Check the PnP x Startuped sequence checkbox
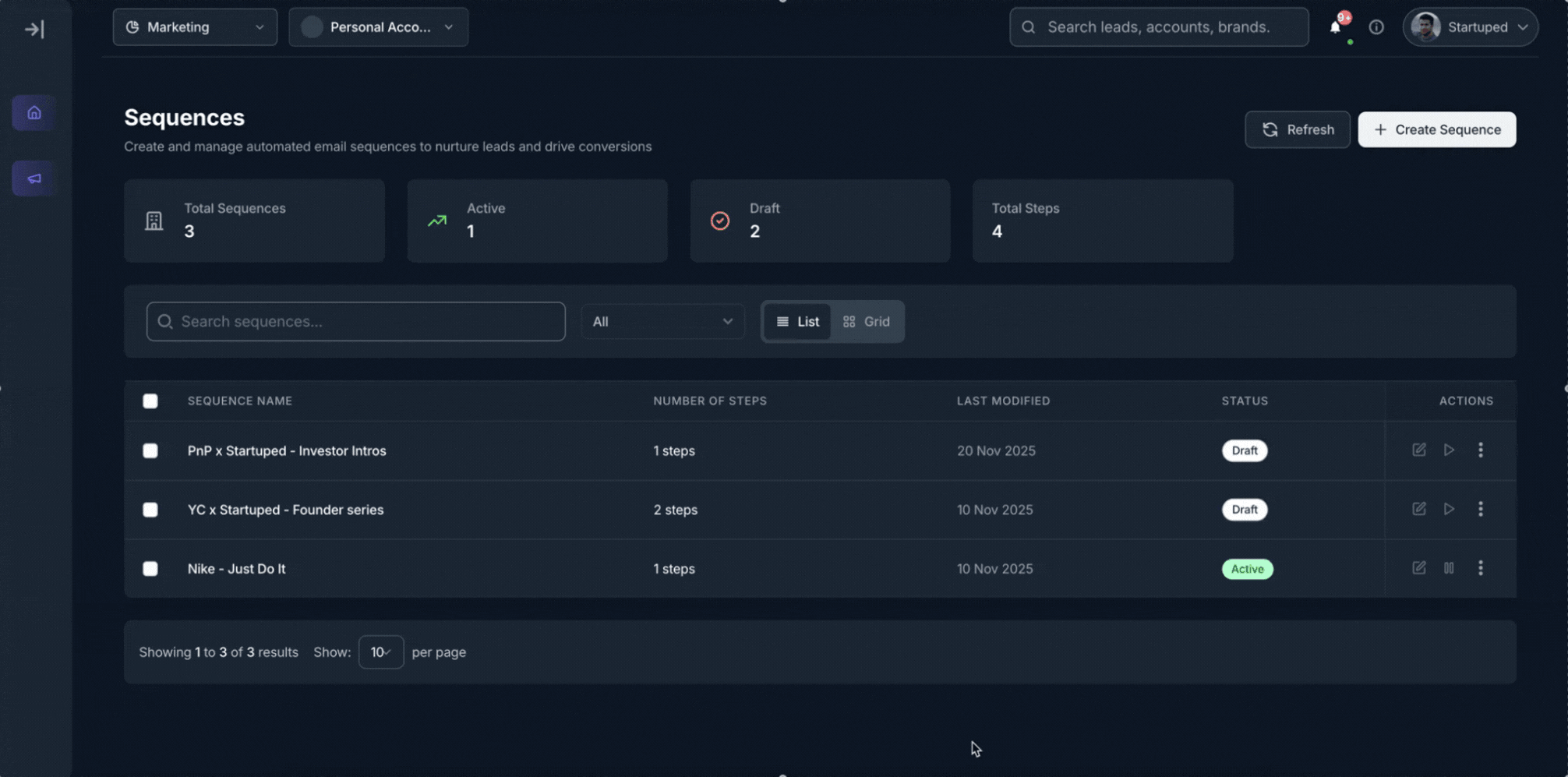The width and height of the screenshot is (1568, 777). click(150, 450)
